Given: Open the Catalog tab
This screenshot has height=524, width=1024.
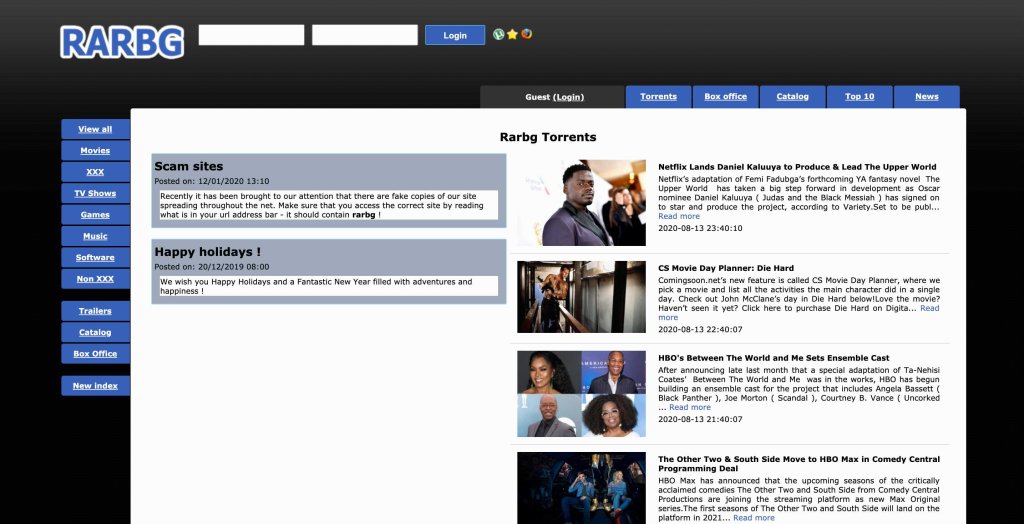Looking at the screenshot, I should pyautogui.click(x=793, y=97).
